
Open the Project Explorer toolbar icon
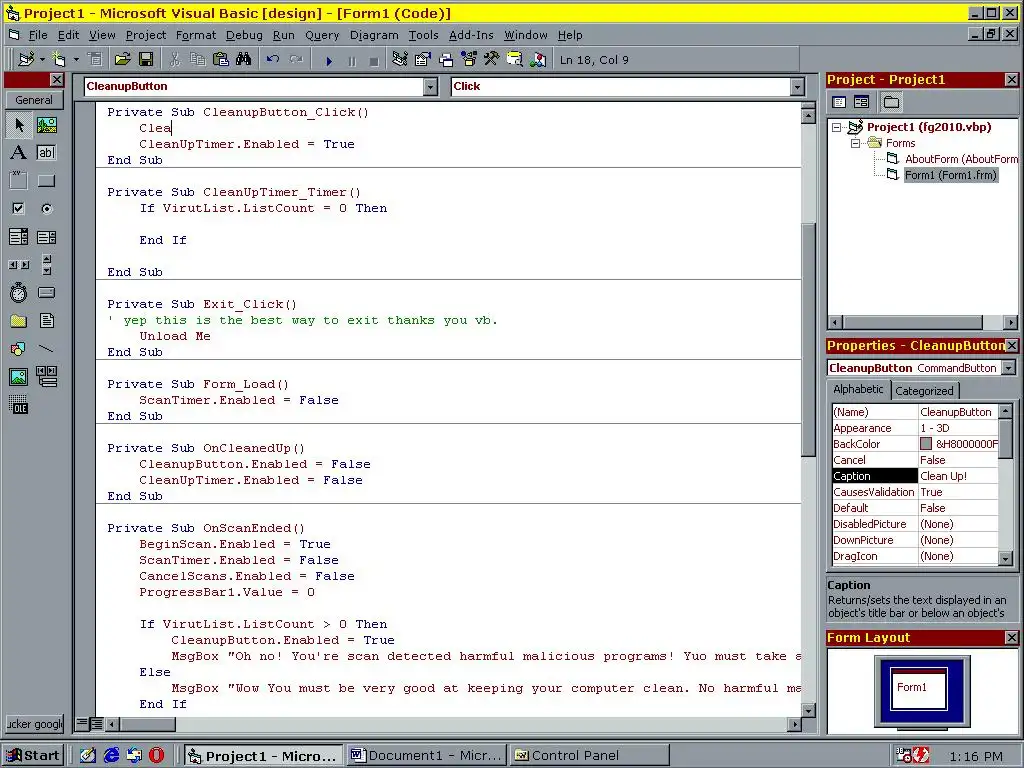point(400,59)
